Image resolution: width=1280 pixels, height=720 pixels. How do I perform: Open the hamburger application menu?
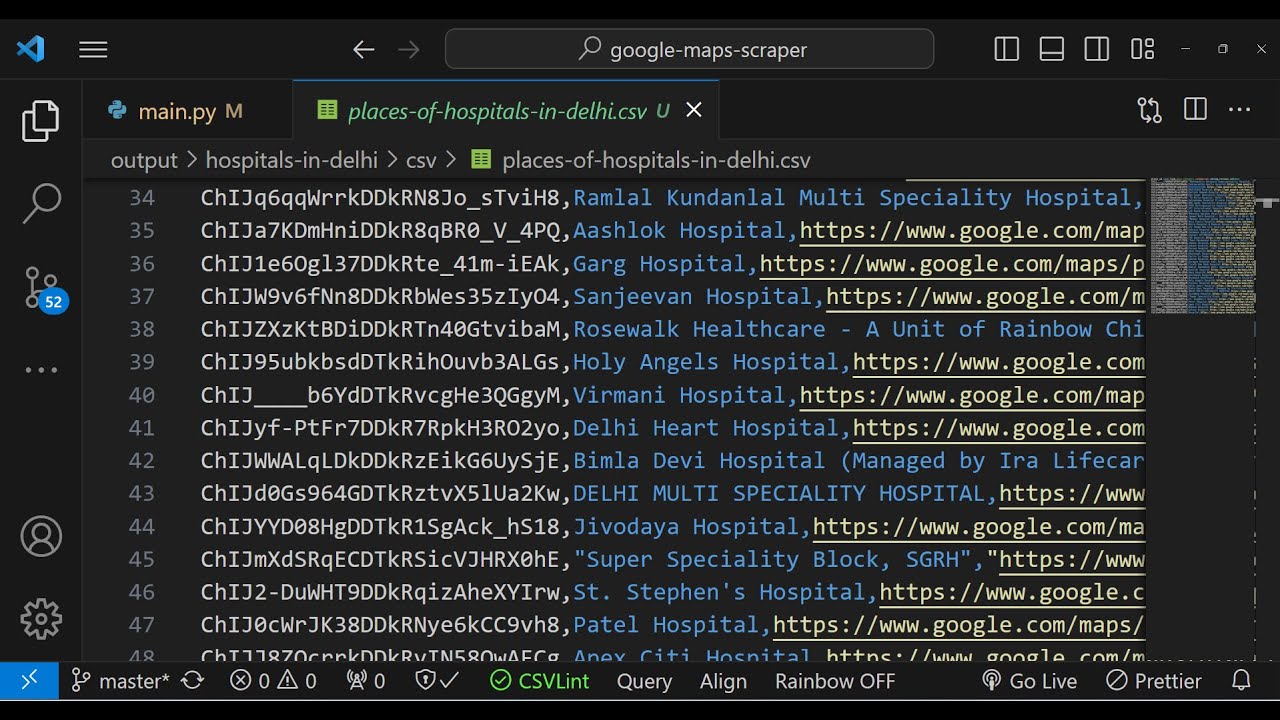click(x=93, y=49)
